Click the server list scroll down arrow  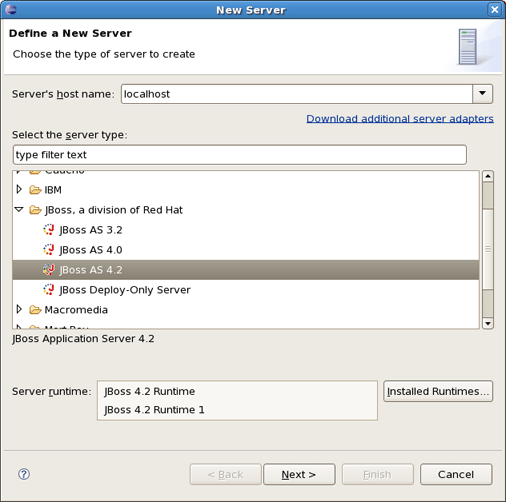pos(488,323)
